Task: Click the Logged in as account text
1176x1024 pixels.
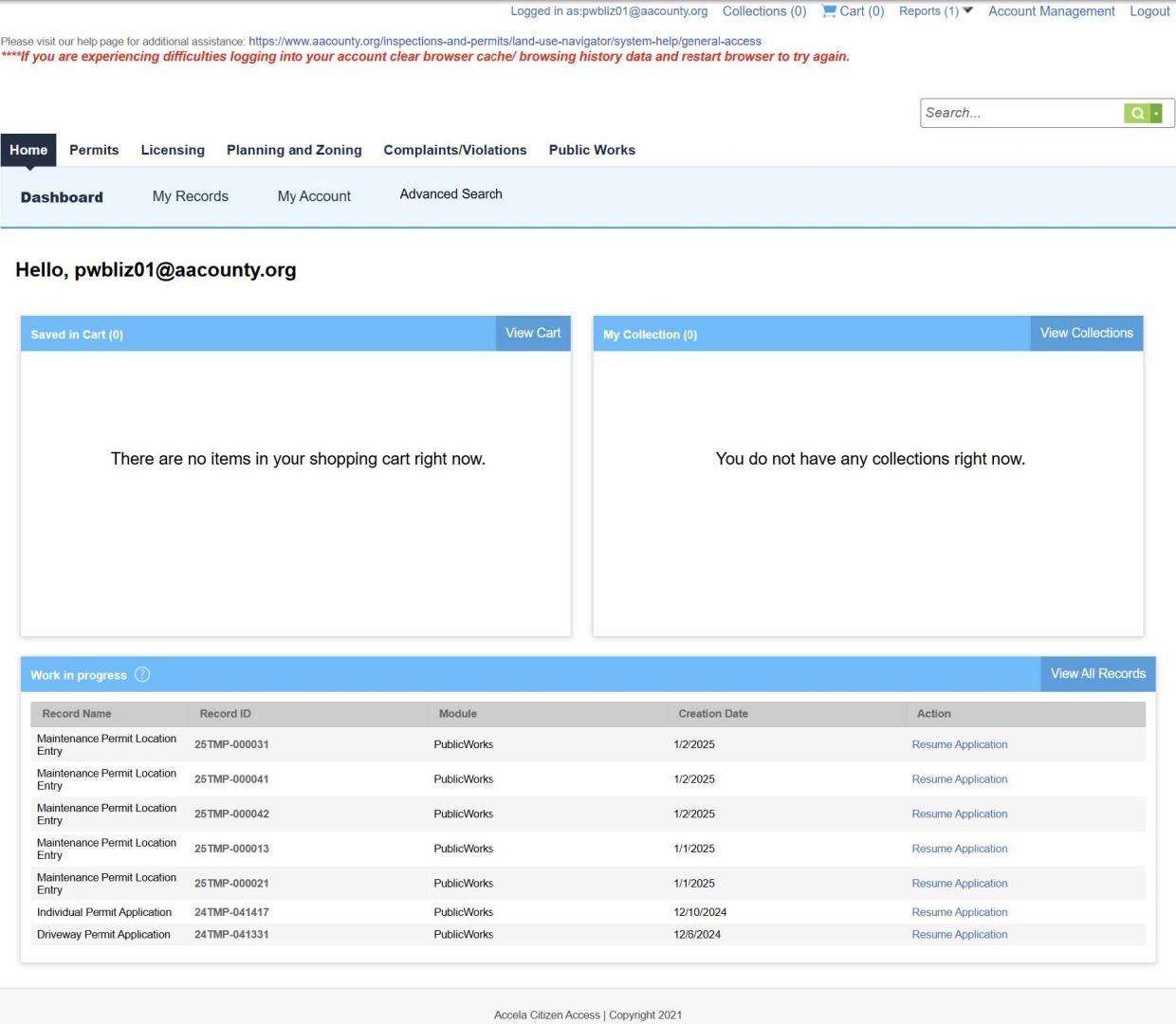Action: (x=609, y=11)
